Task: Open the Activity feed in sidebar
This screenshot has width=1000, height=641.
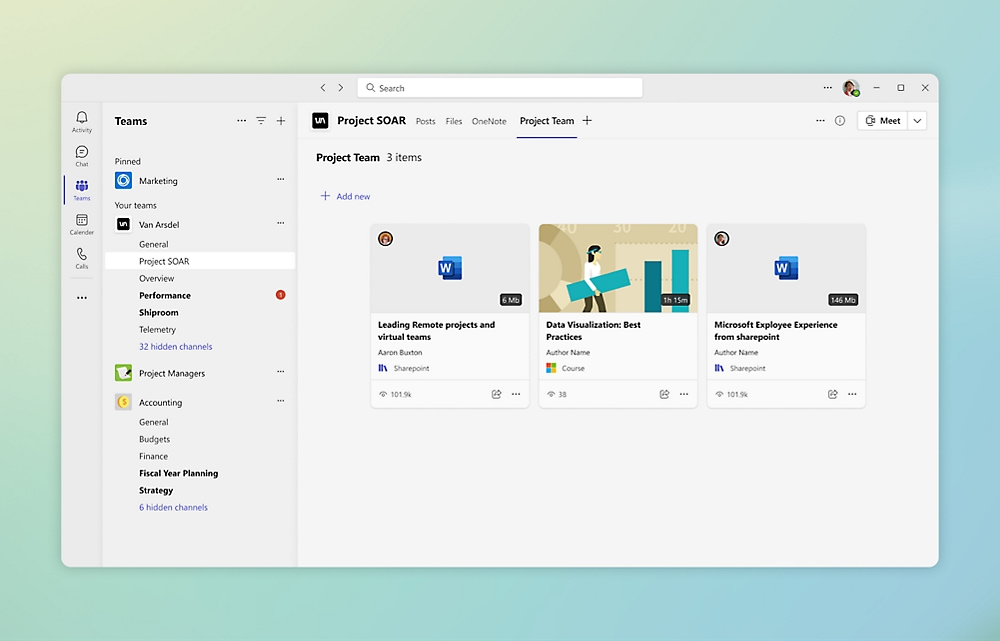Action: [82, 121]
